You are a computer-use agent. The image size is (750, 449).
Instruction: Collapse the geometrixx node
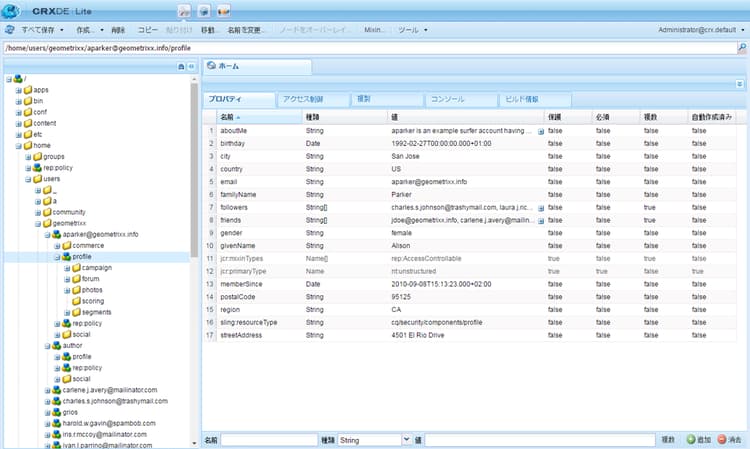tap(38, 223)
